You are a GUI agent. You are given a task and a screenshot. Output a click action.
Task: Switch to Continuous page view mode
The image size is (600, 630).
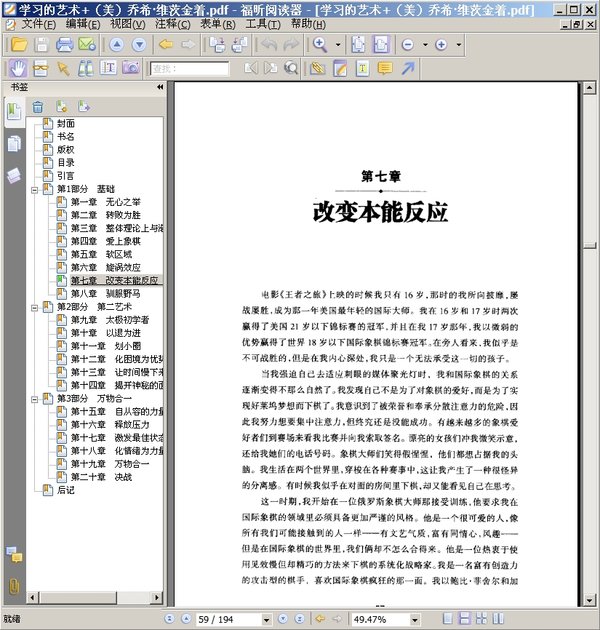point(464,619)
